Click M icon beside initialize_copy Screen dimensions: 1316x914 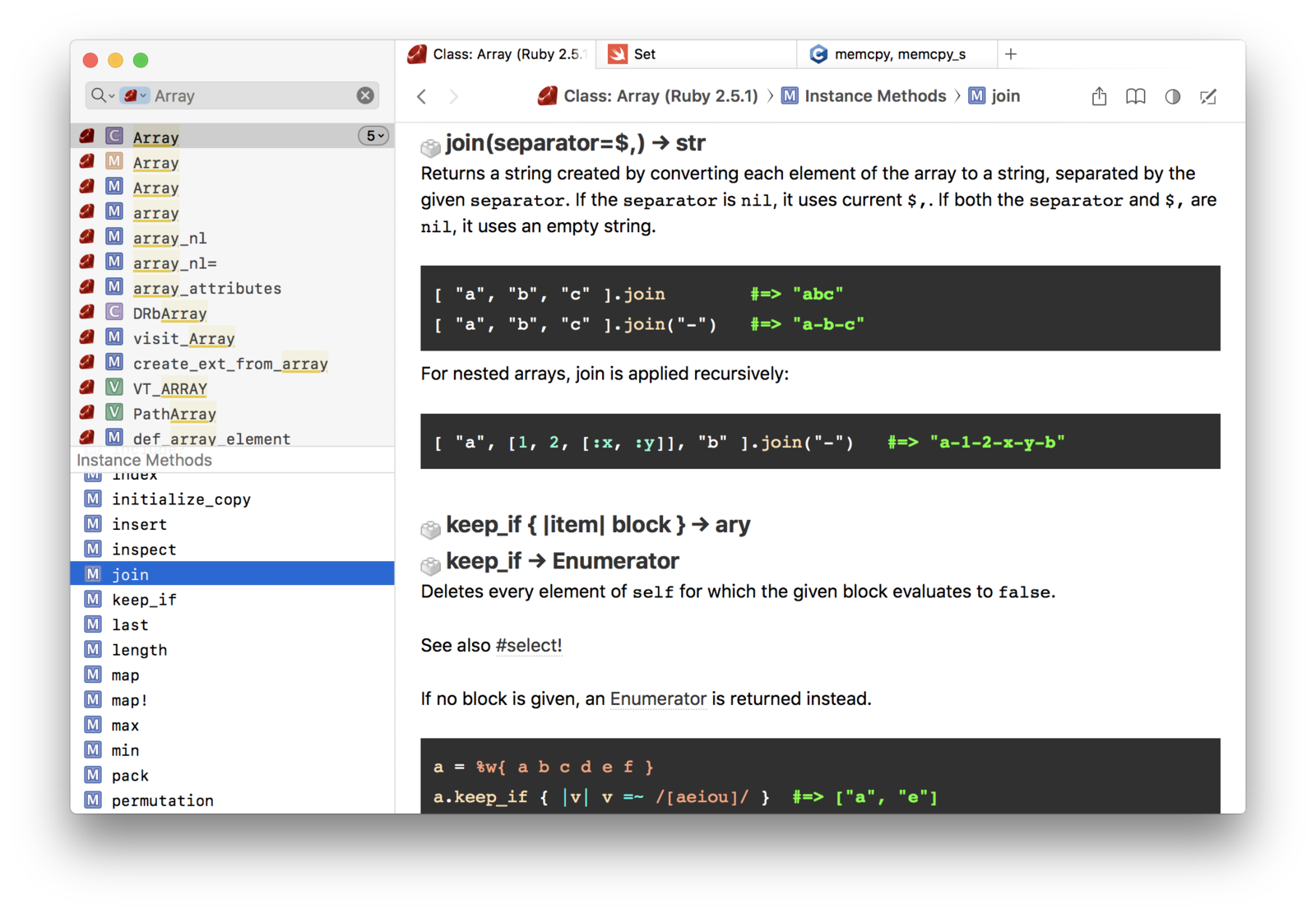[x=93, y=499]
